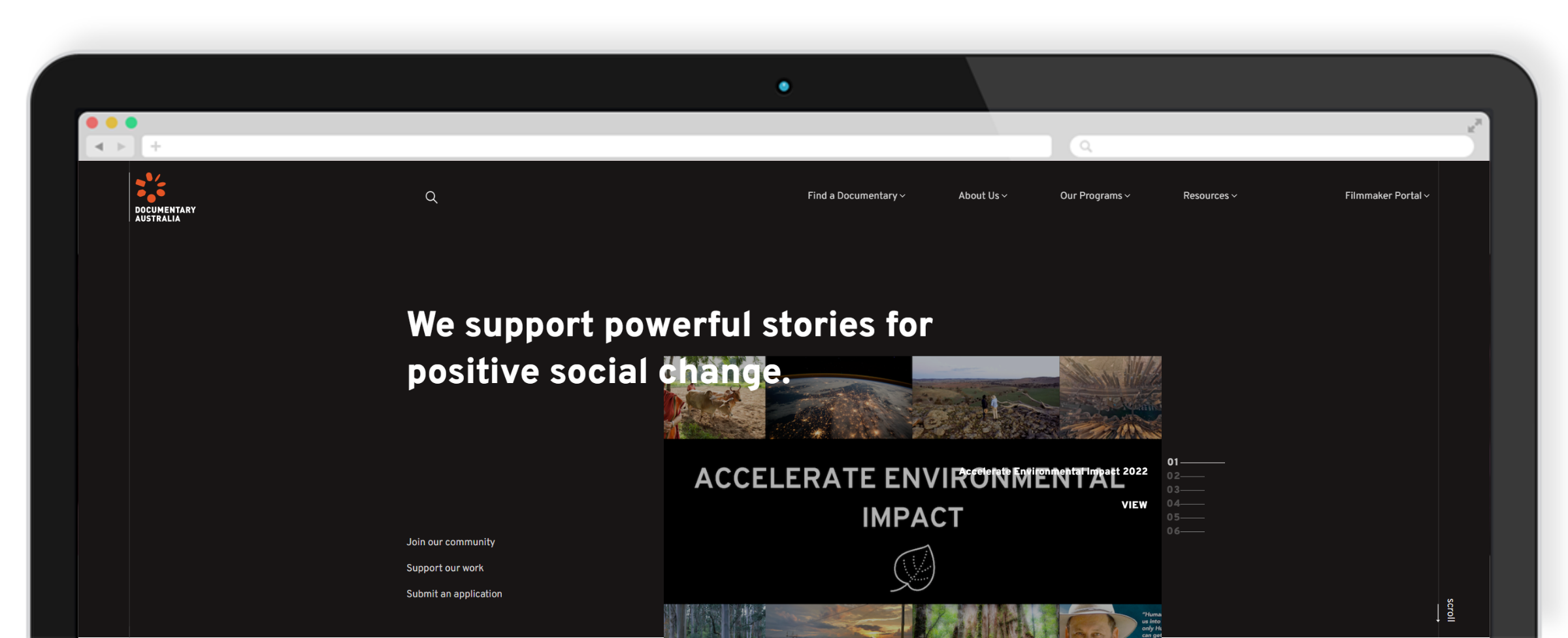Viewport: 1568px width, 638px height.
Task: Jump to slide 03 in carousel
Action: 1185,490
